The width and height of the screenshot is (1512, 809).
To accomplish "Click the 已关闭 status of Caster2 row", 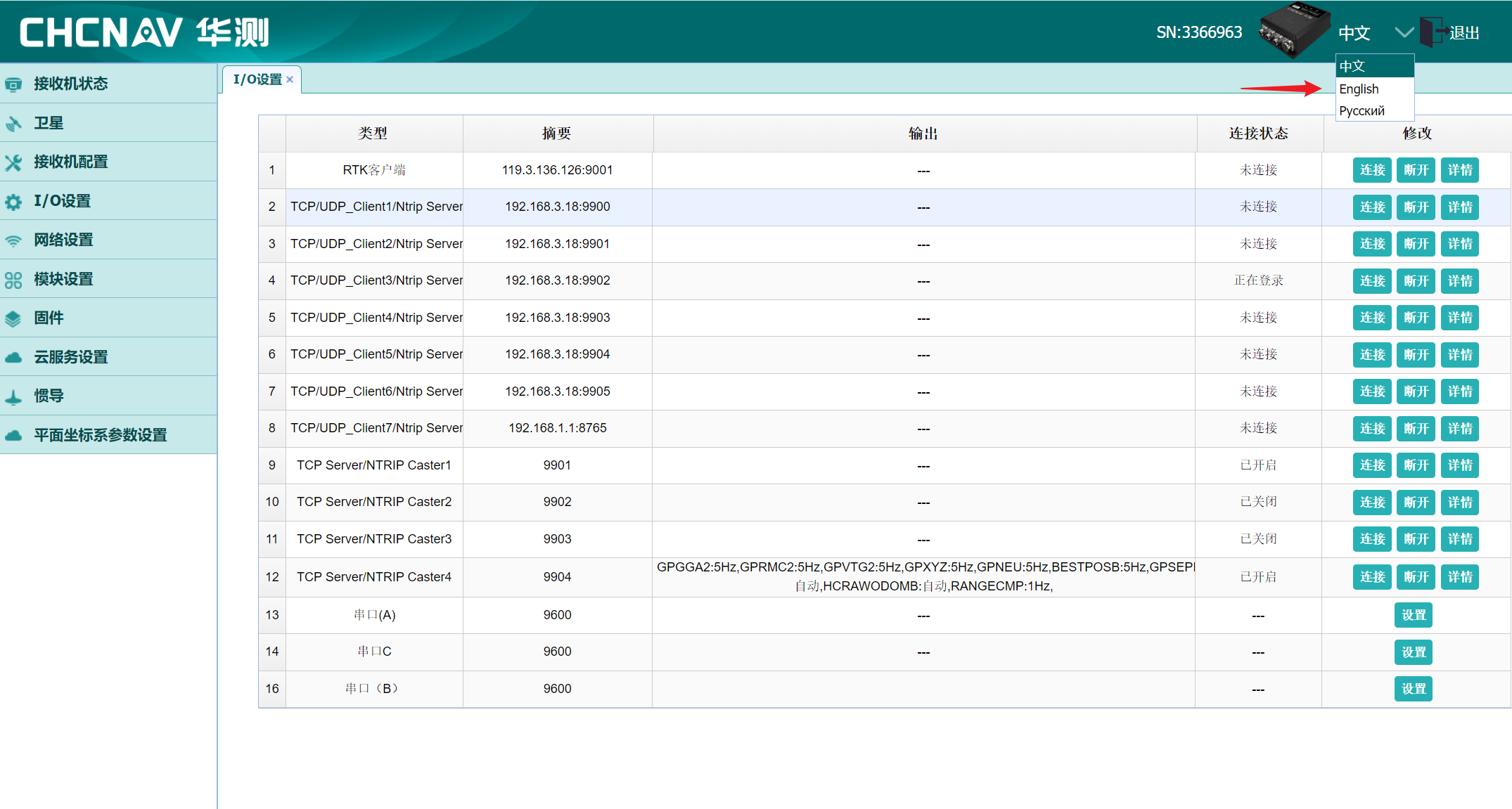I will pos(1259,502).
